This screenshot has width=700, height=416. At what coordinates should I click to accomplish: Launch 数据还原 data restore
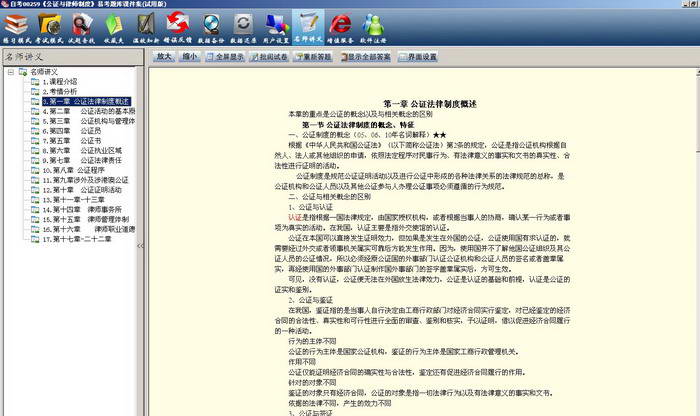point(243,28)
